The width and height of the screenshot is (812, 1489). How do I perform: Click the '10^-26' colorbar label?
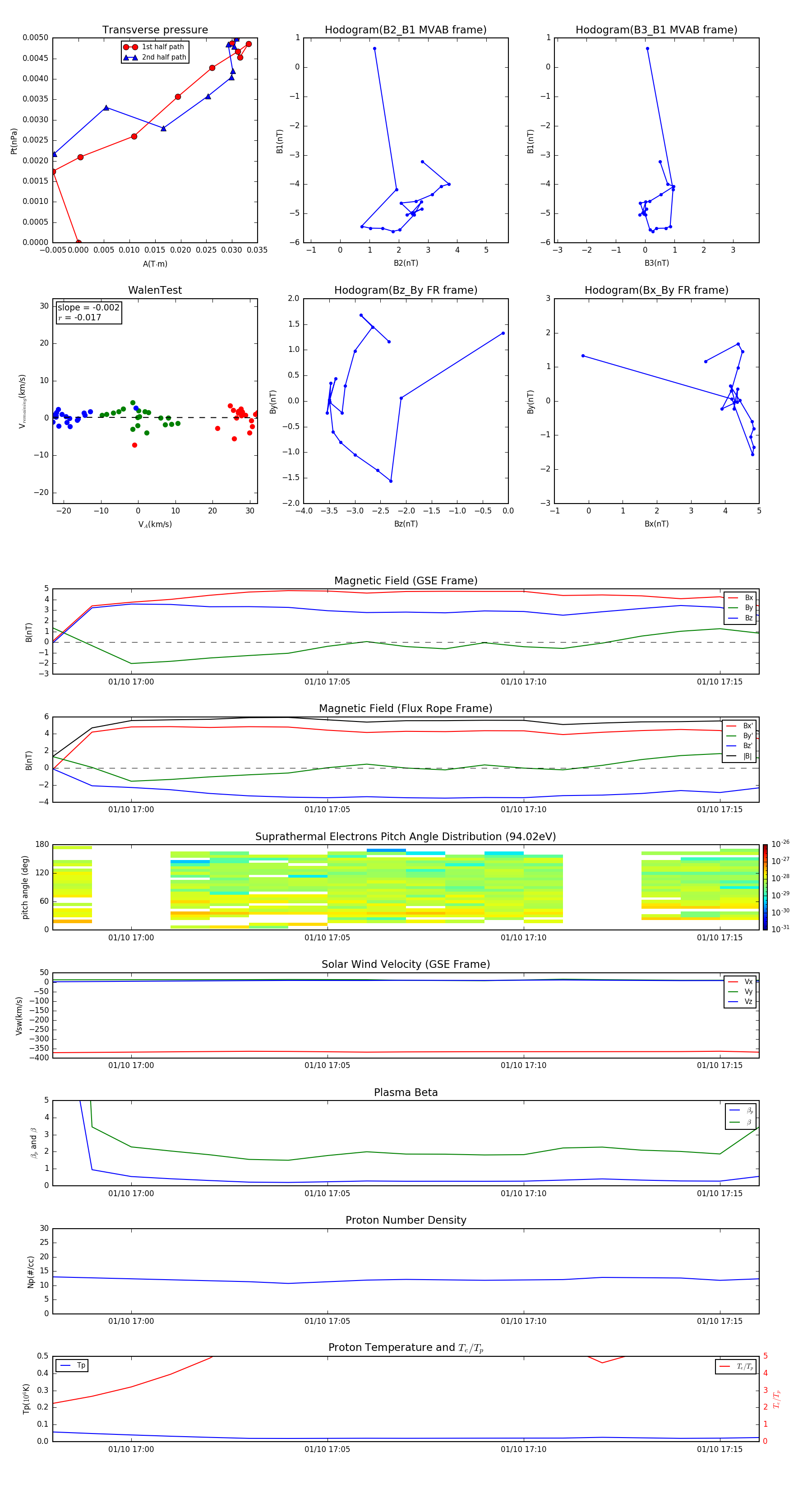click(780, 844)
